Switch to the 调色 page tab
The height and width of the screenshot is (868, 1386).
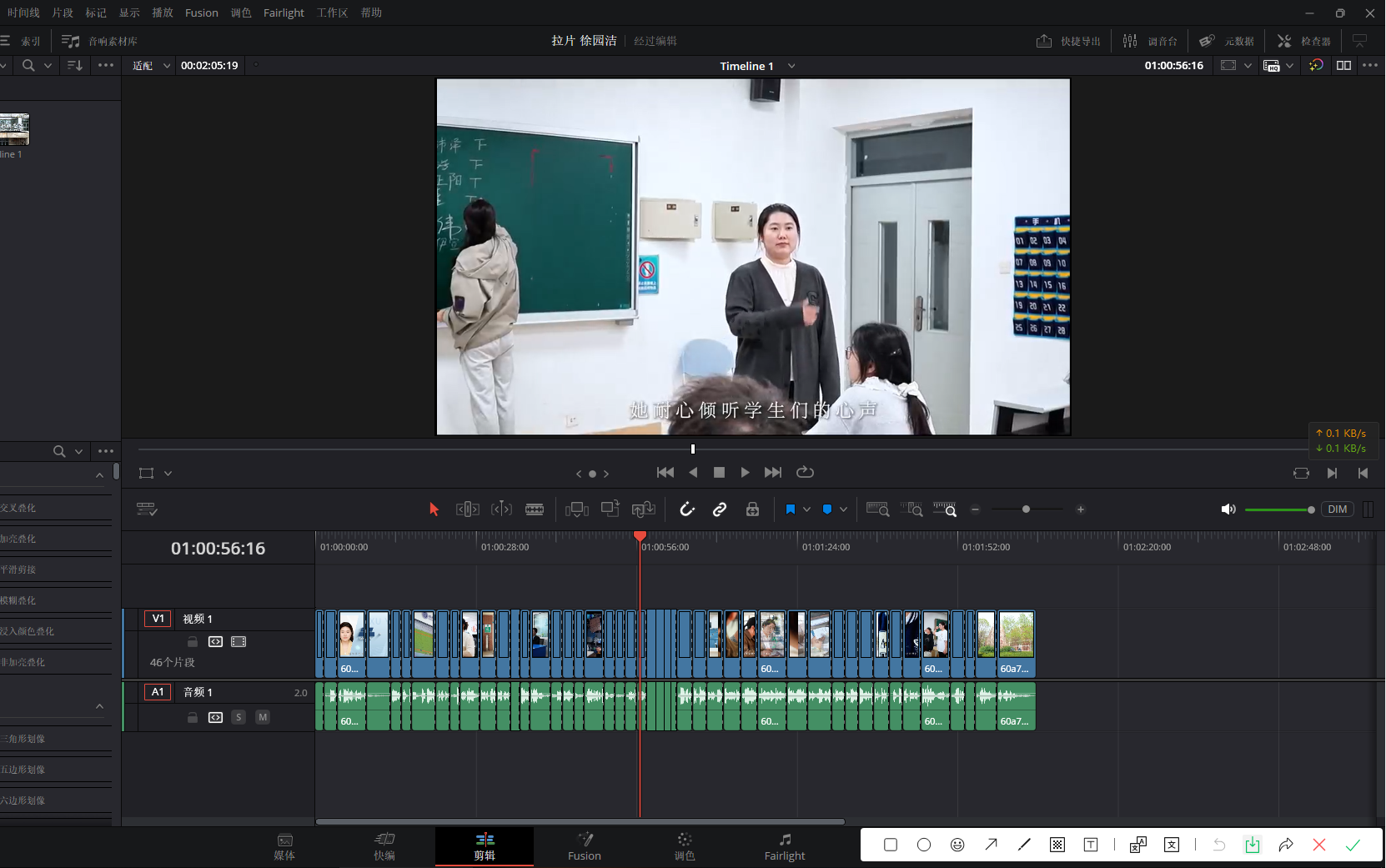(685, 847)
